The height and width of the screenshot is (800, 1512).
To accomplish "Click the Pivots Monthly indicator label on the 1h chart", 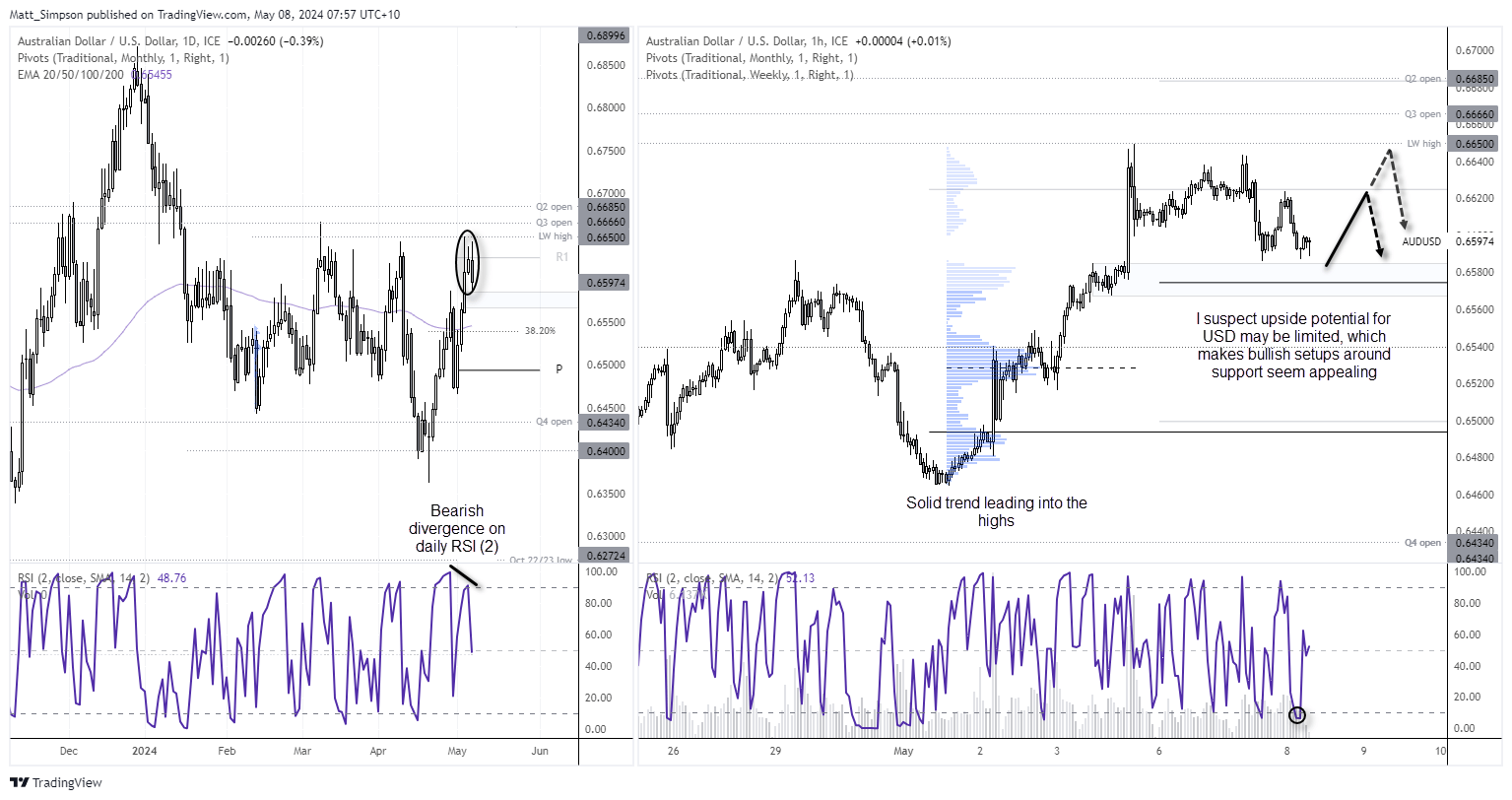I will [x=752, y=58].
